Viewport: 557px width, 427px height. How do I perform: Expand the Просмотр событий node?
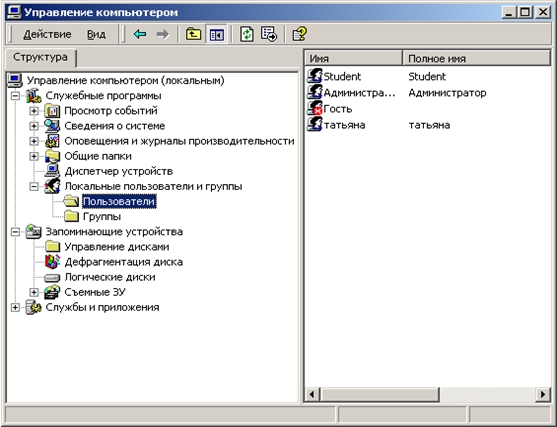34,111
